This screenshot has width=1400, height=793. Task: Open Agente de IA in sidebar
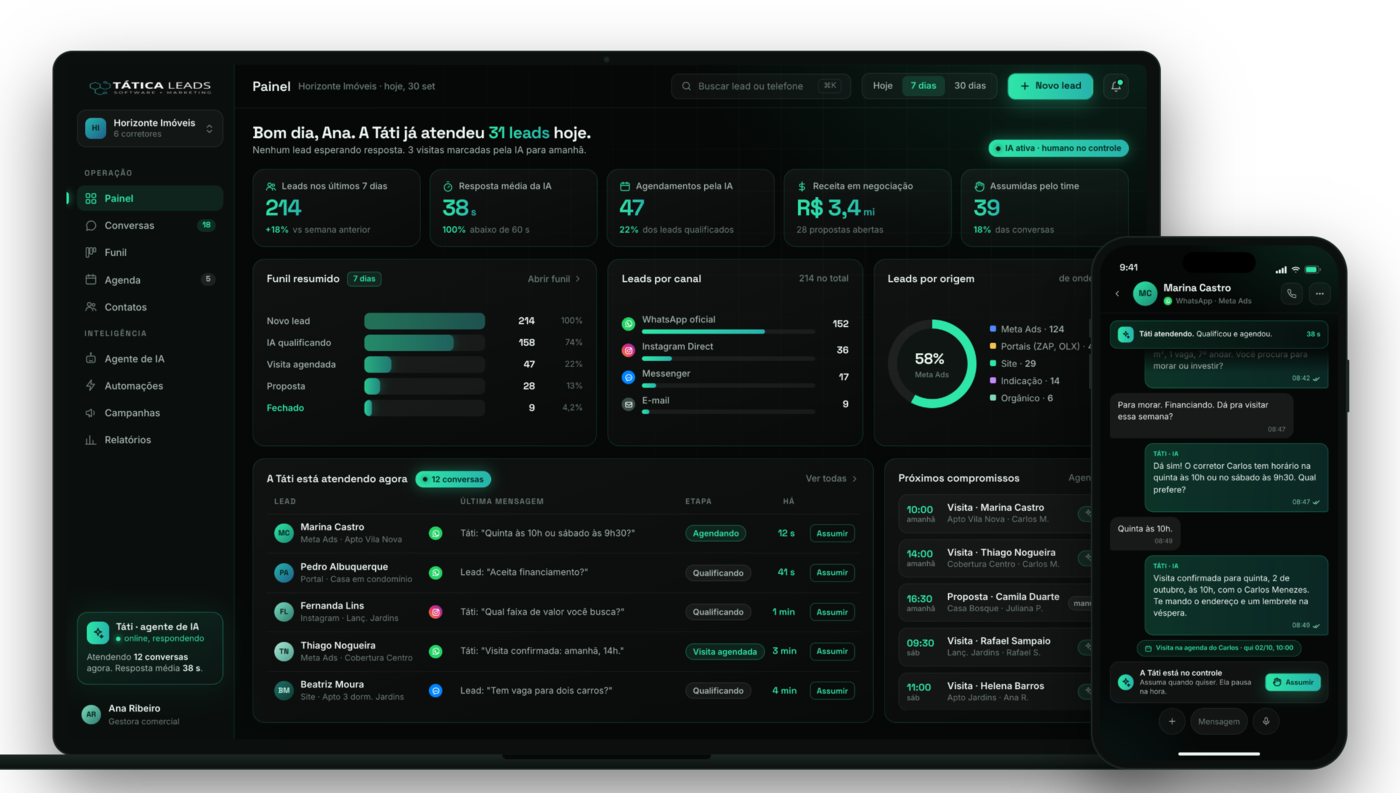pyautogui.click(x=150, y=359)
